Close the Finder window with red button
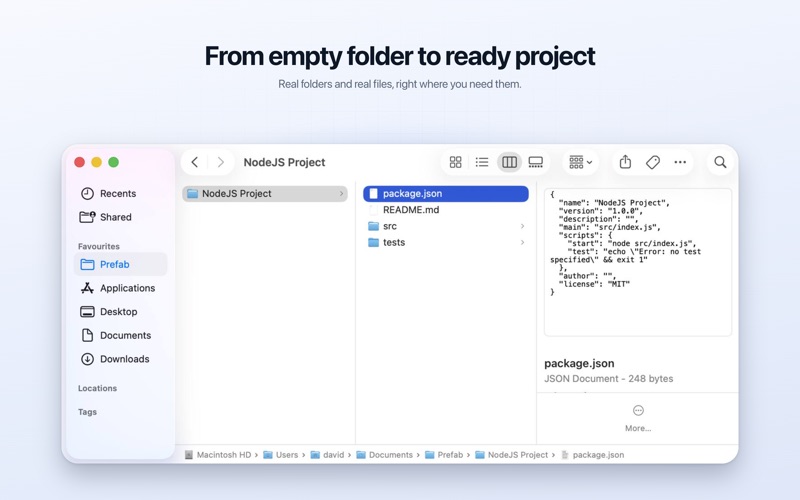Screen dimensions: 800x500 pyautogui.click(x=80, y=162)
